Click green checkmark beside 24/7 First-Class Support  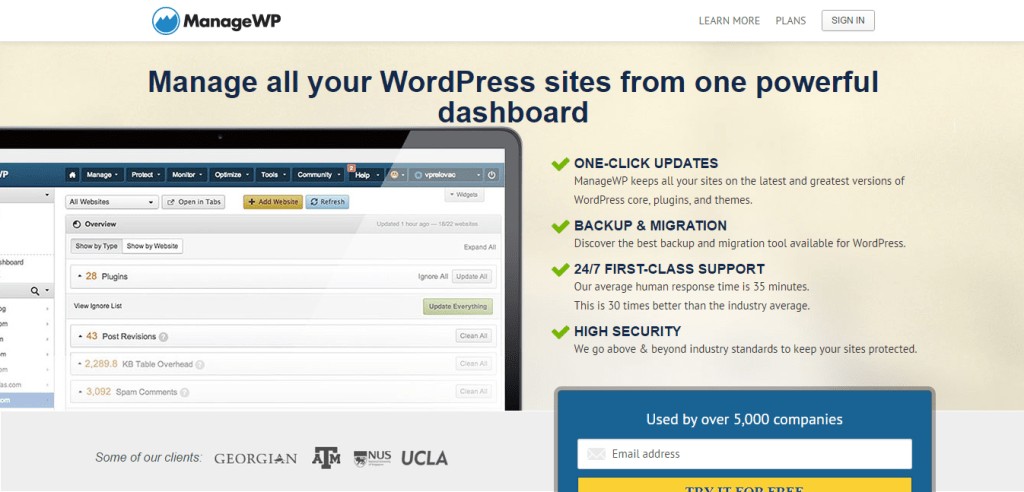560,269
